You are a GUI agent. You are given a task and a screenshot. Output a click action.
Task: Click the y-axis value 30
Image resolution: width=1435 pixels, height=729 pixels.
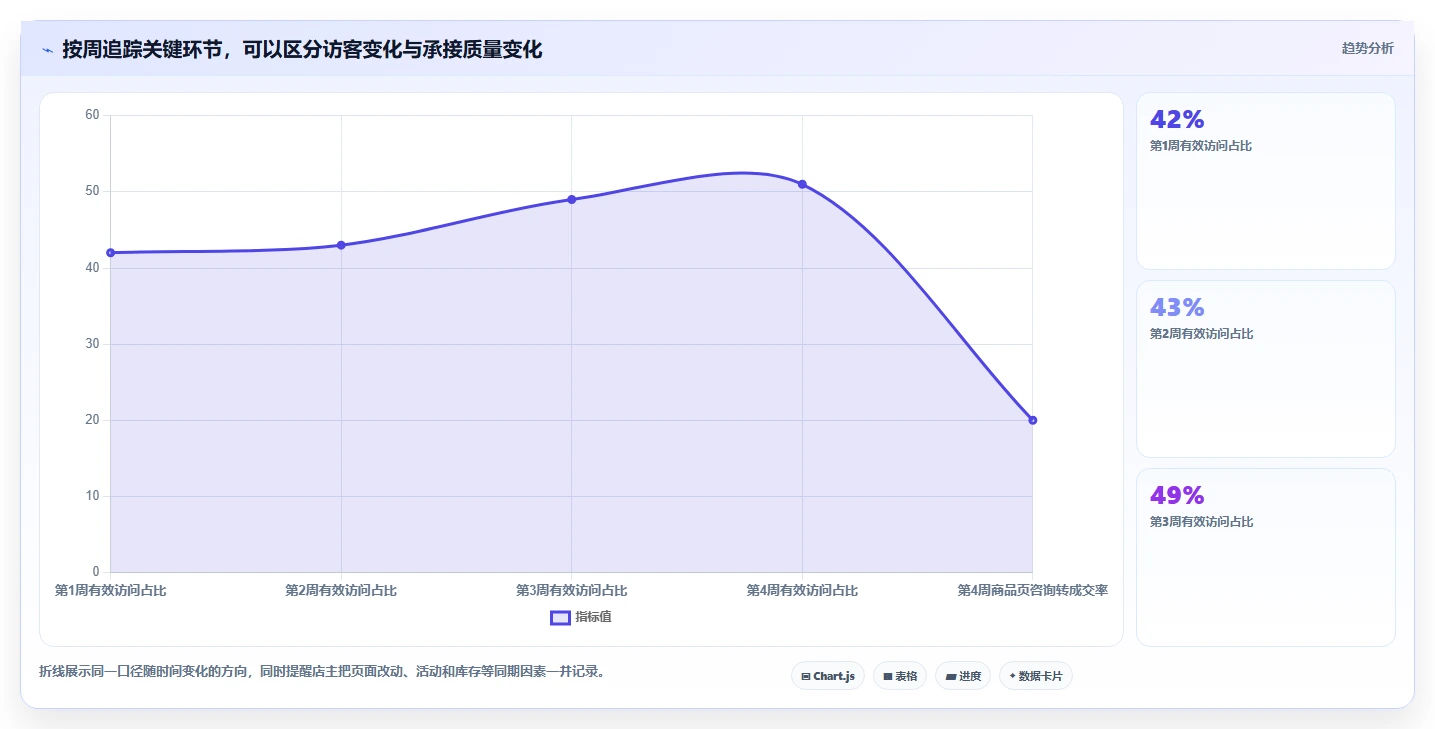tap(92, 344)
